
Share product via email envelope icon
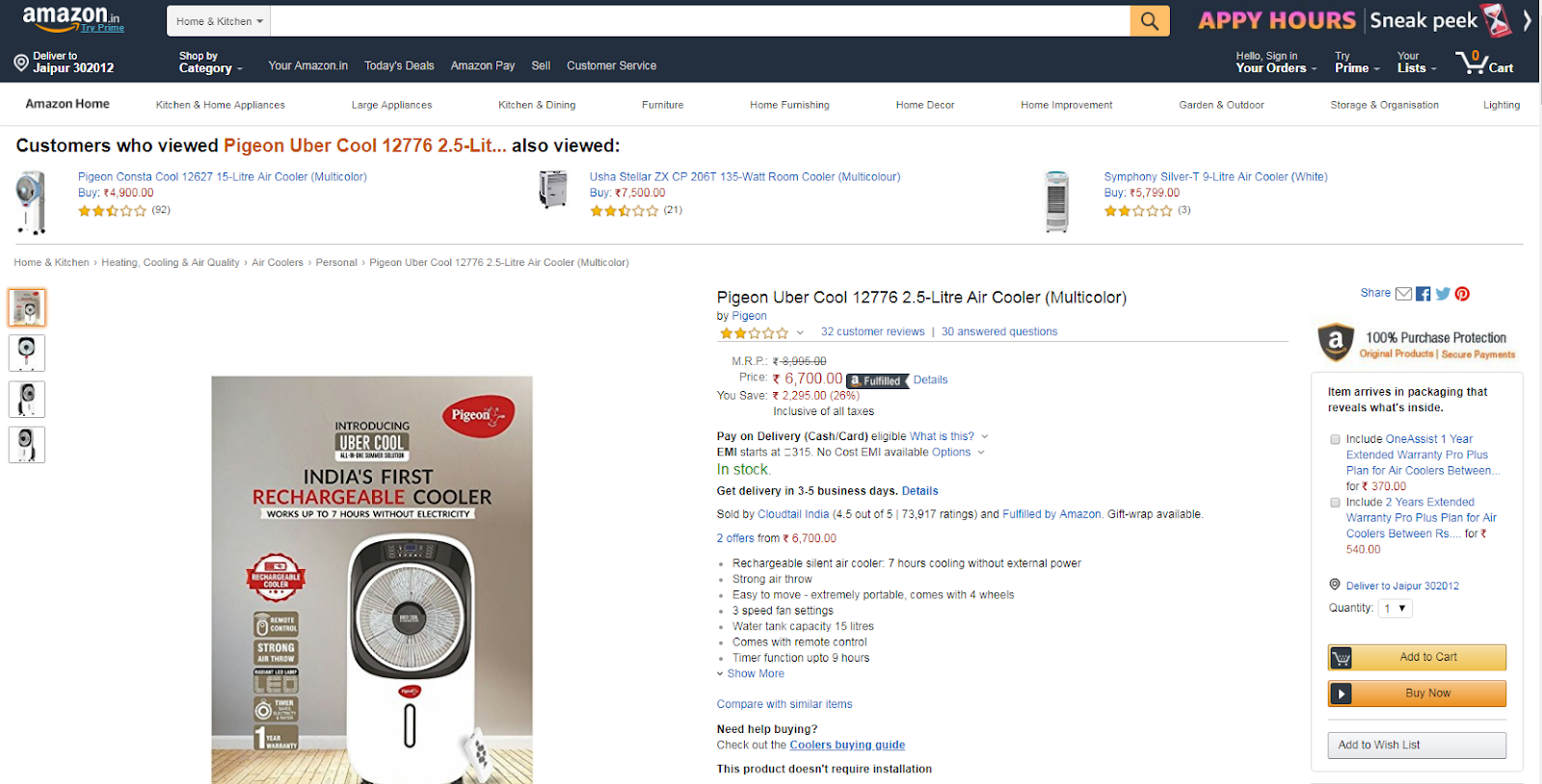[1403, 294]
